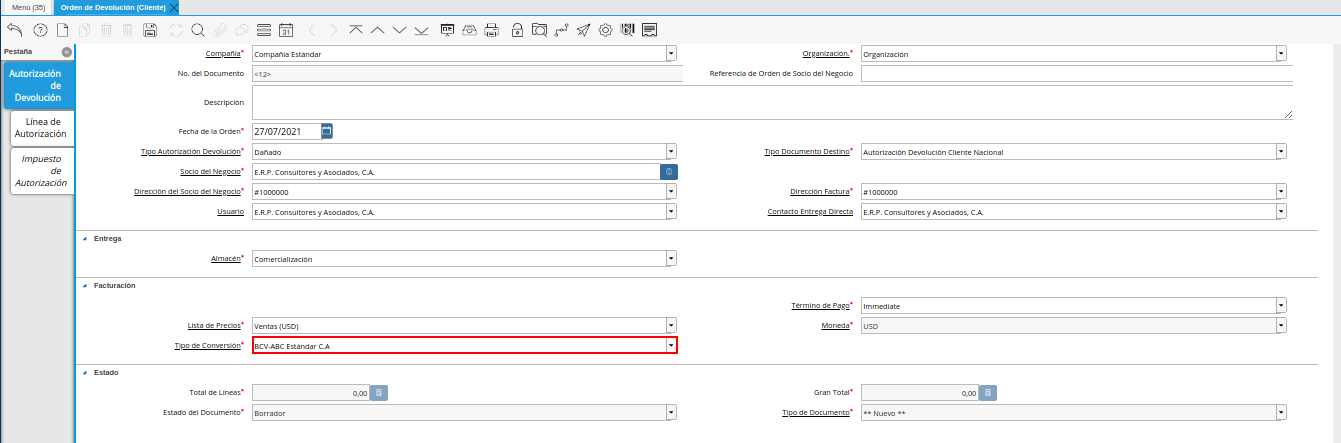Open the date picker for Fecha de la Orden

pyautogui.click(x=327, y=131)
